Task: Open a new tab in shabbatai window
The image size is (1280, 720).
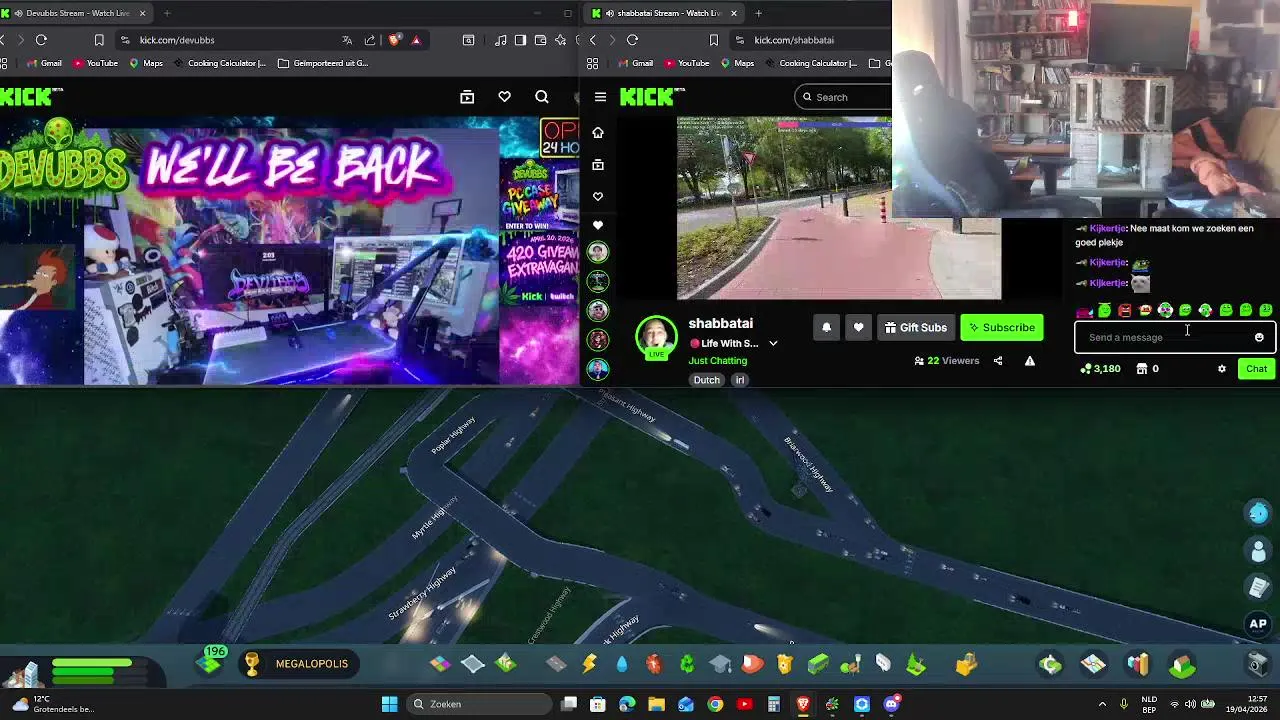Action: tap(758, 13)
